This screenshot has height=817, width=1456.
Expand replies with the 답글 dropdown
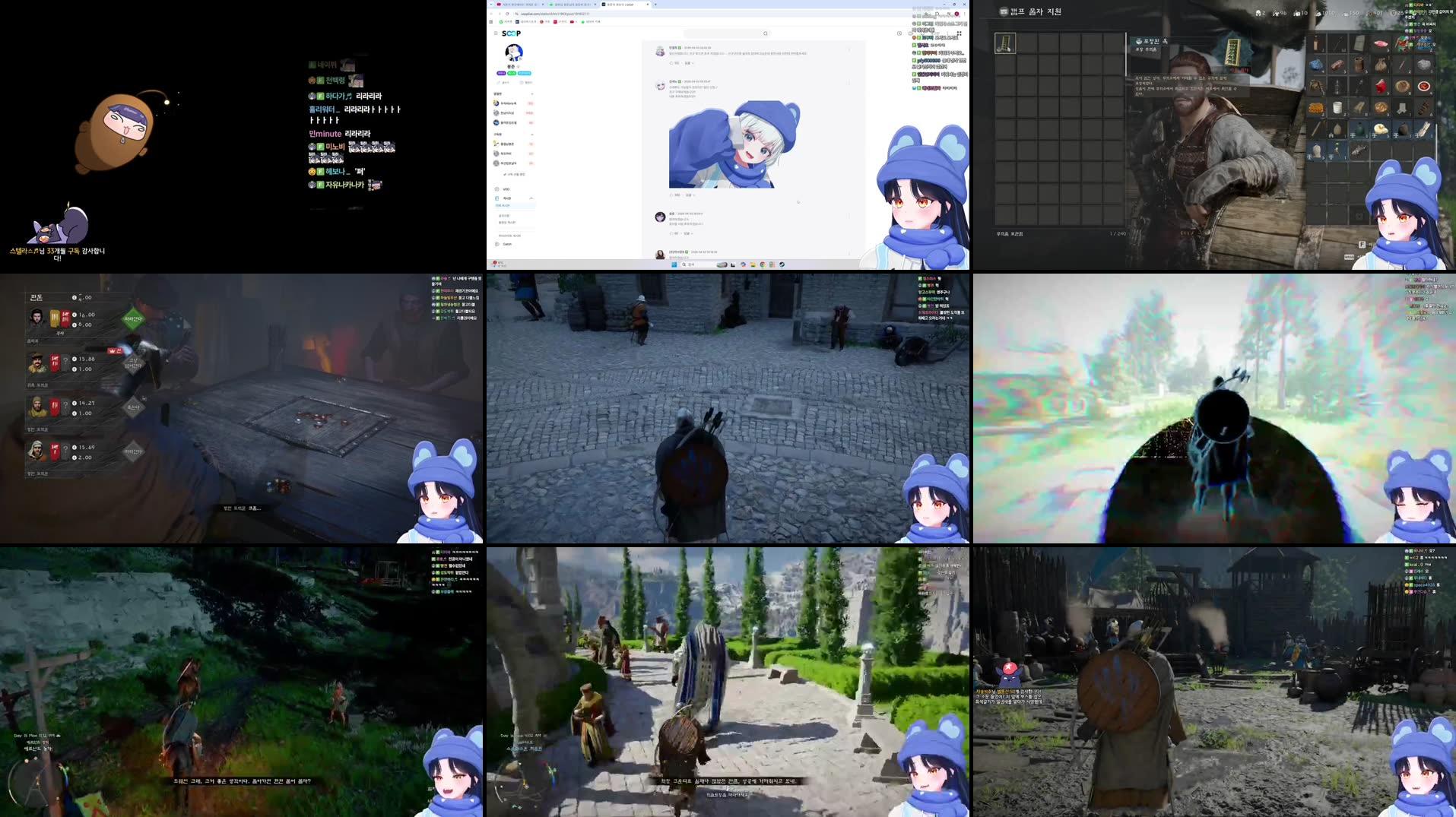click(689, 195)
